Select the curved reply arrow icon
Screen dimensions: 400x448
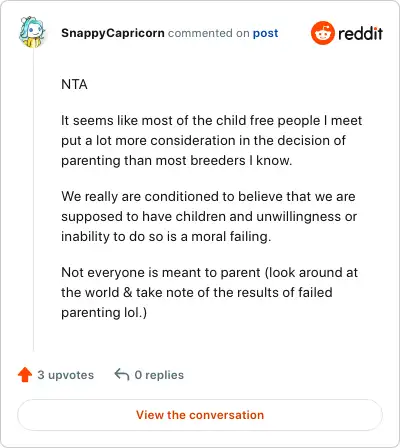122,375
